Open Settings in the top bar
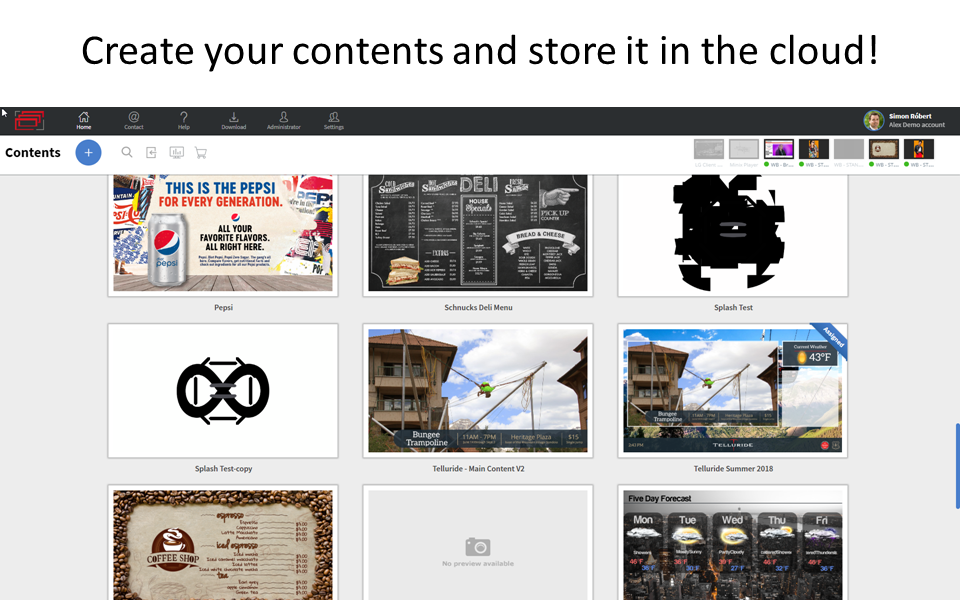 [334, 121]
